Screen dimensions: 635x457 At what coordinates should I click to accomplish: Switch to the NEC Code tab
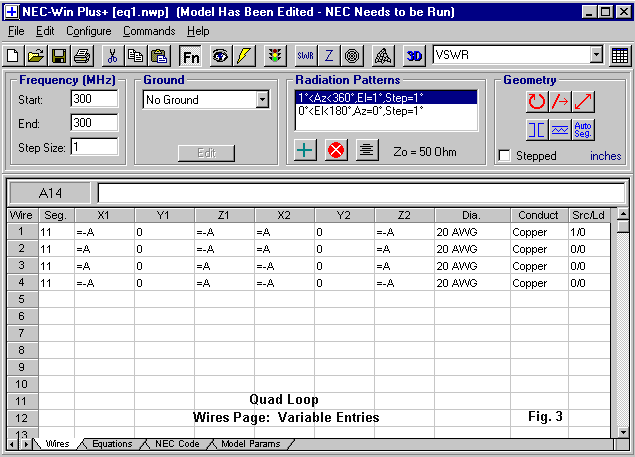tap(178, 443)
